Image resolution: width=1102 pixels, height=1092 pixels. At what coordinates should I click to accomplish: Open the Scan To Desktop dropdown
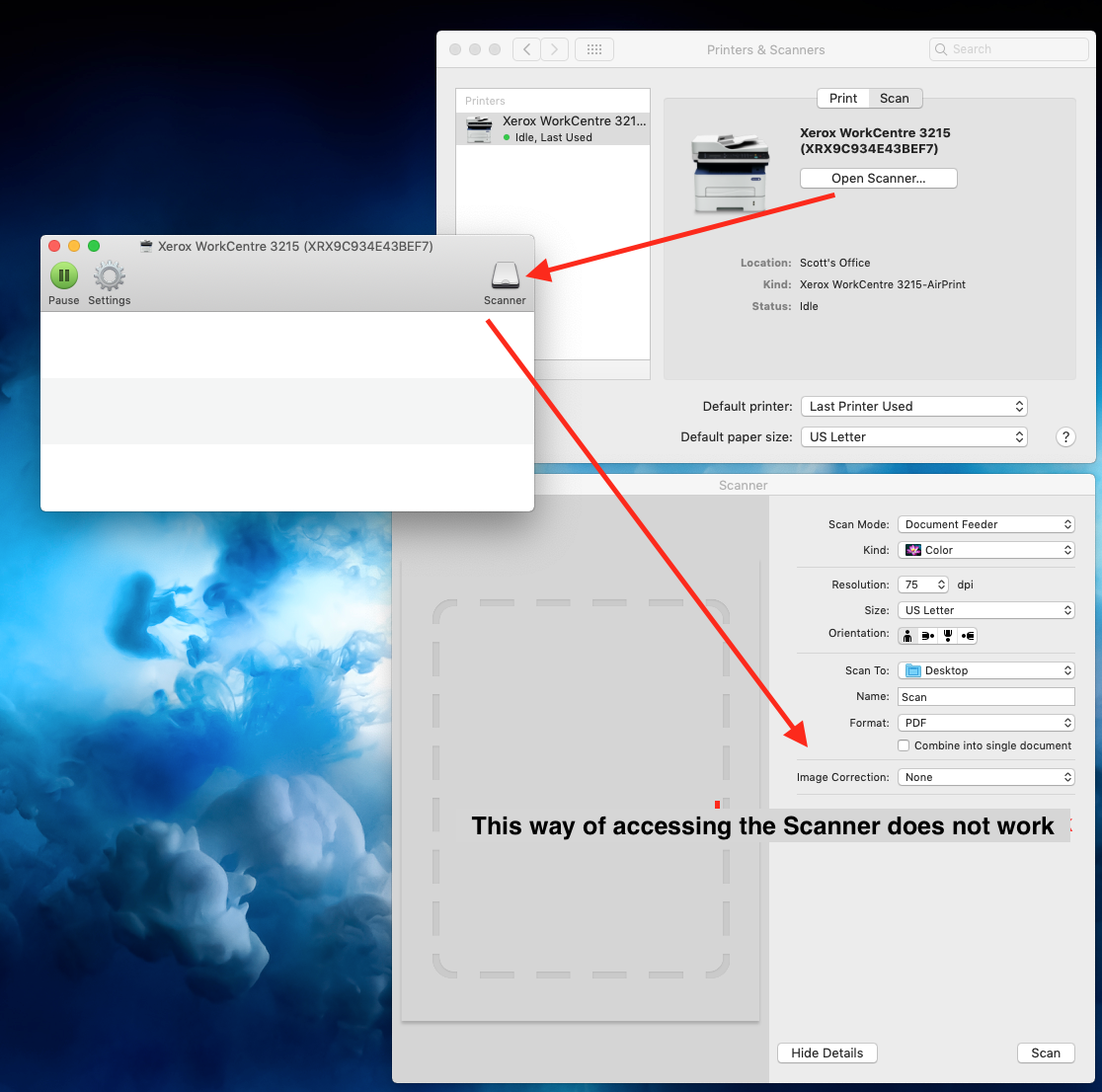pyautogui.click(x=986, y=670)
